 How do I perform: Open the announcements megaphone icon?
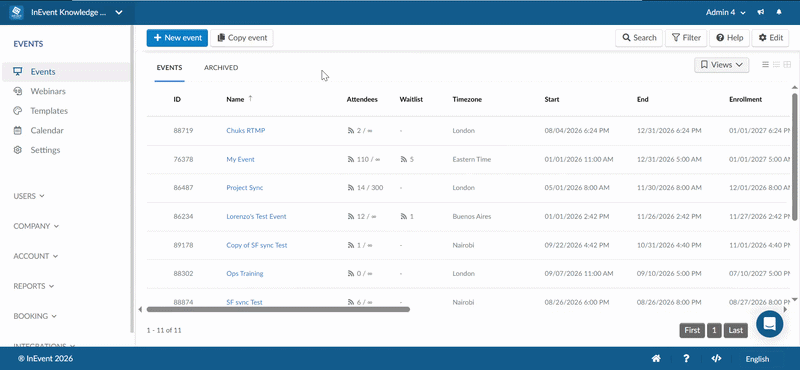point(761,12)
